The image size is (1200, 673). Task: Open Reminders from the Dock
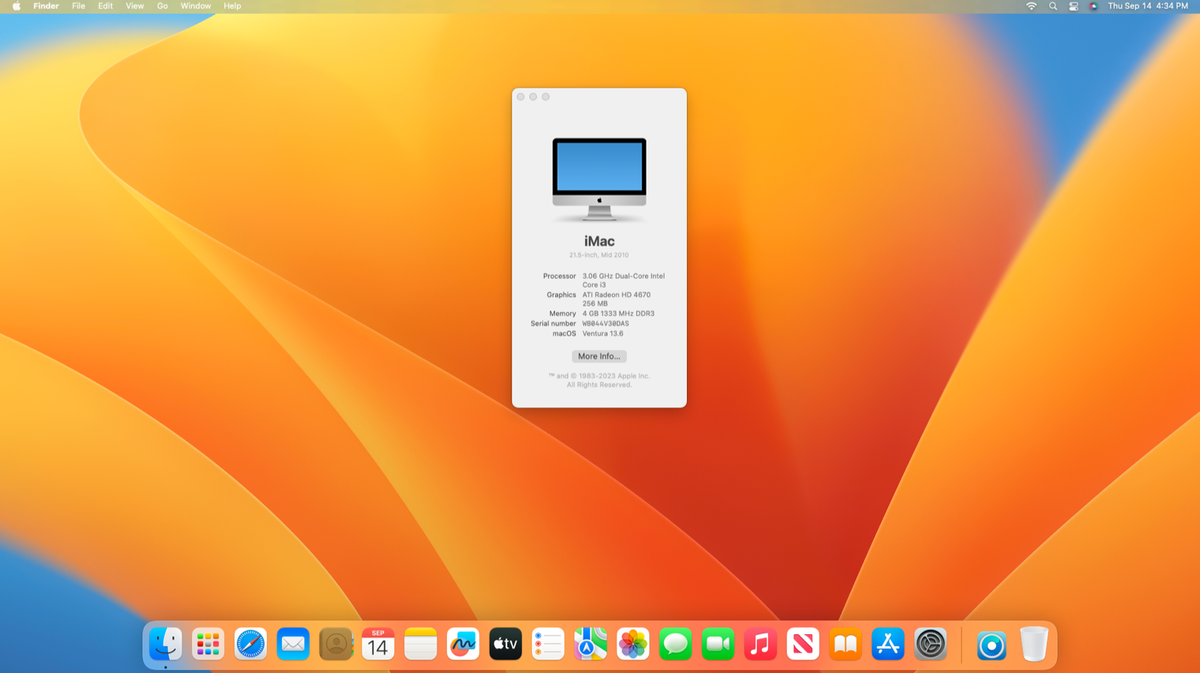pyautogui.click(x=547, y=644)
